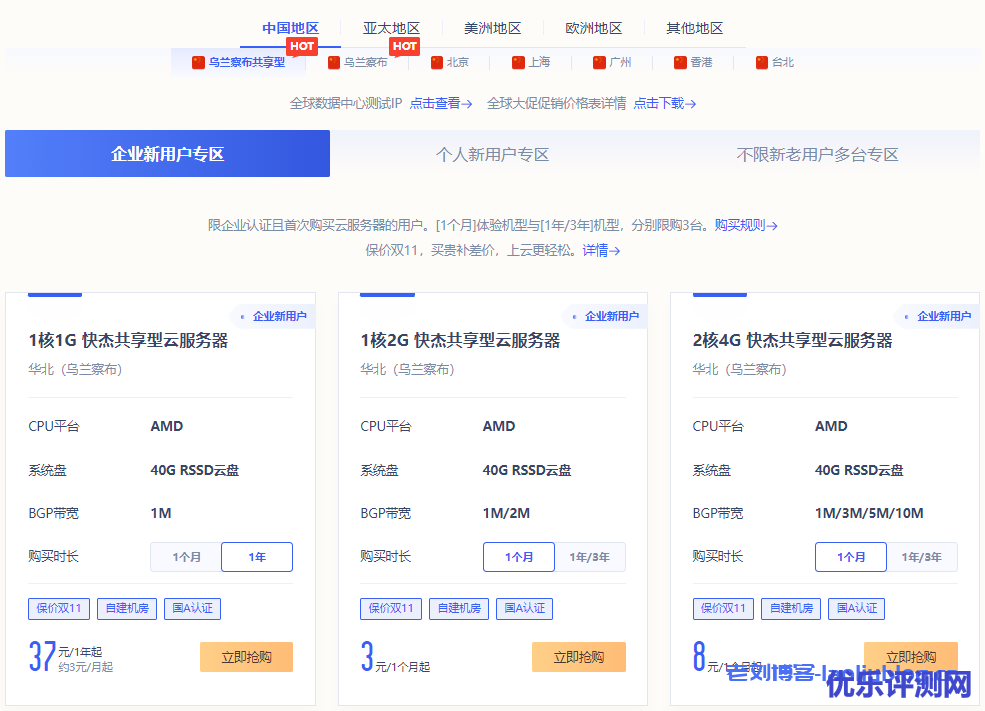Switch to the 亚太地区 region tab
The width and height of the screenshot is (985, 711).
(391, 28)
